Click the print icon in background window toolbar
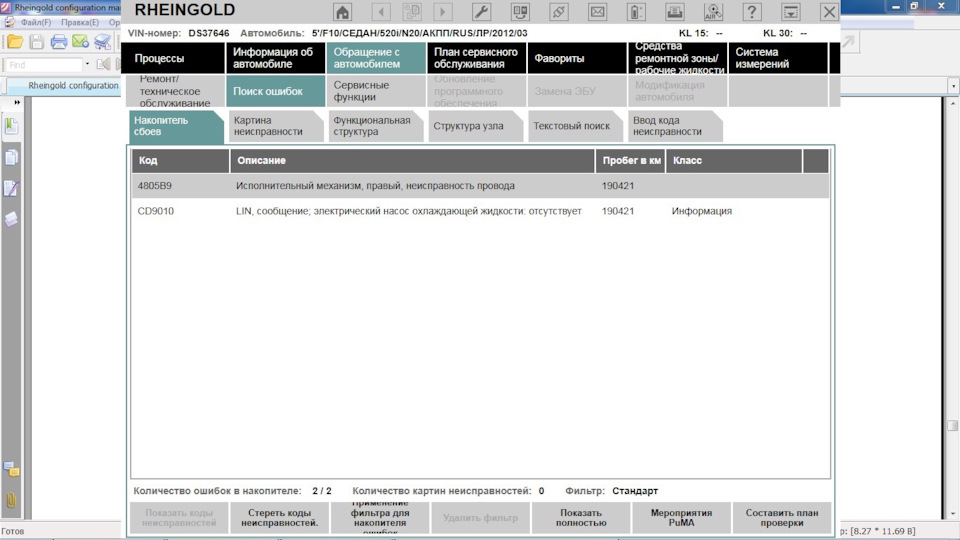The width and height of the screenshot is (960, 540). (x=59, y=42)
